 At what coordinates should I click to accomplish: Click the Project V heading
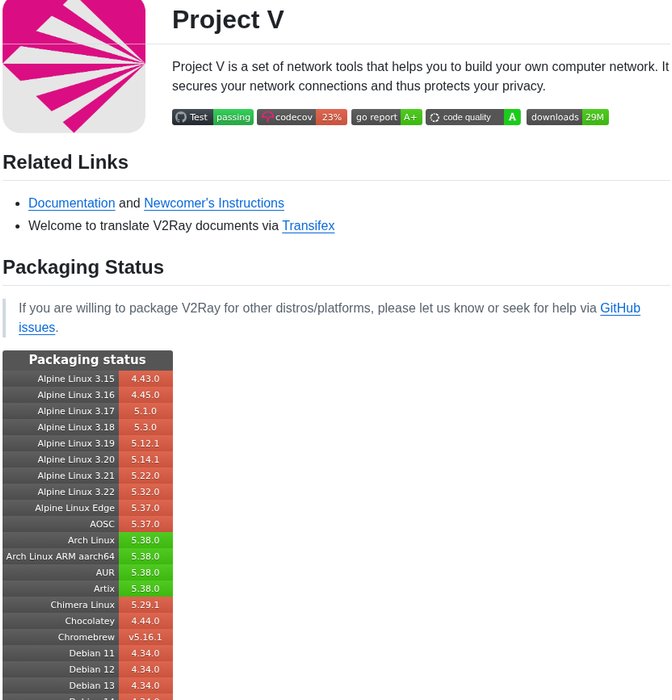pos(228,20)
